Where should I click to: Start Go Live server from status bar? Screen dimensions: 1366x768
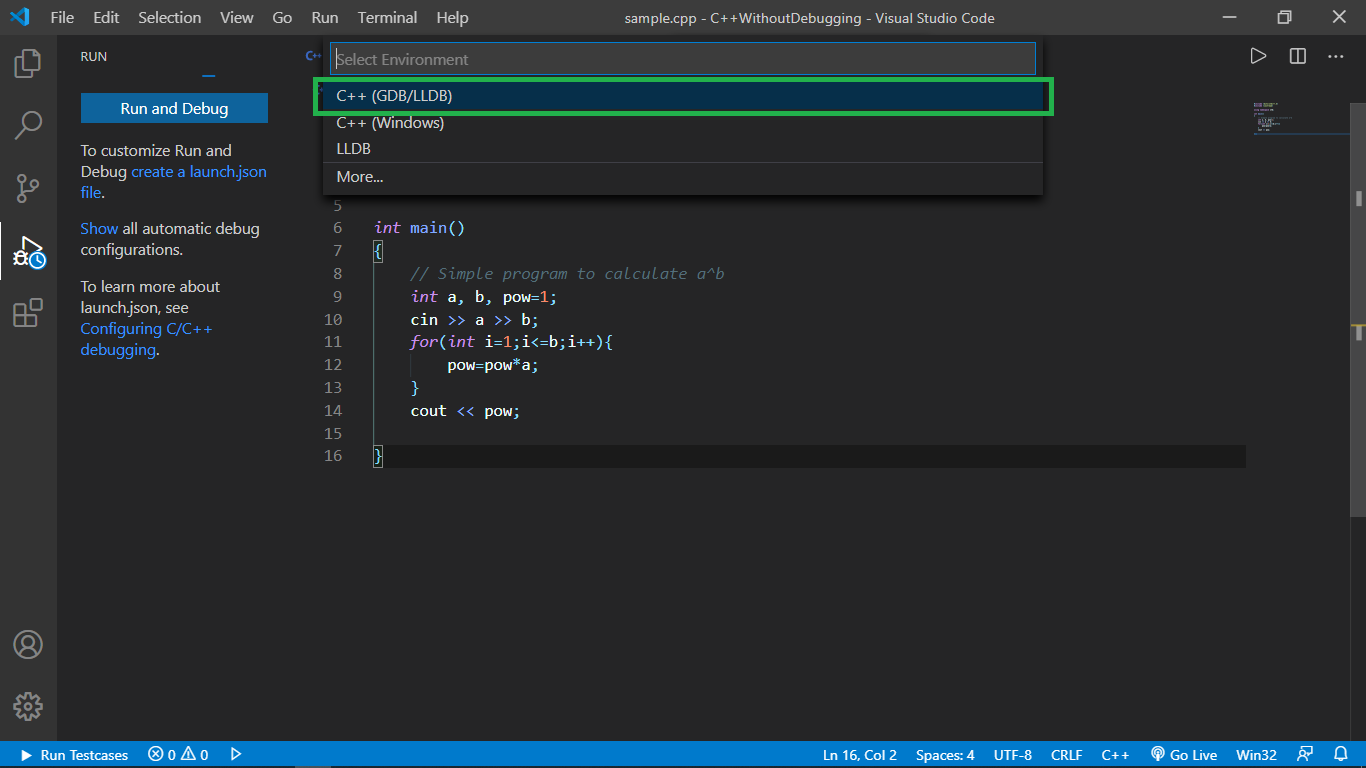click(x=1184, y=755)
